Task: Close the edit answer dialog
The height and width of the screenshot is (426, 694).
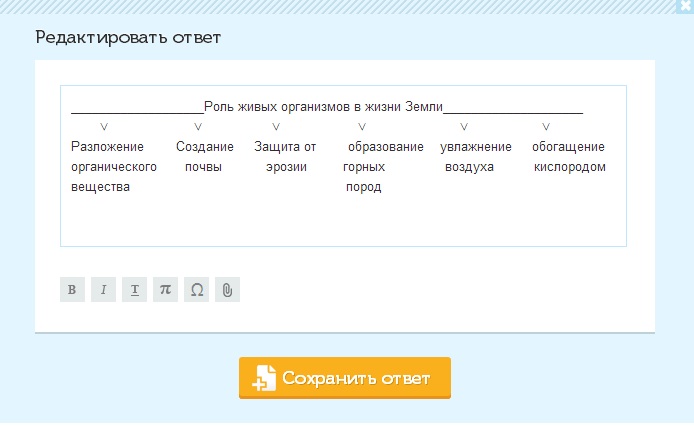Action: pos(685,6)
